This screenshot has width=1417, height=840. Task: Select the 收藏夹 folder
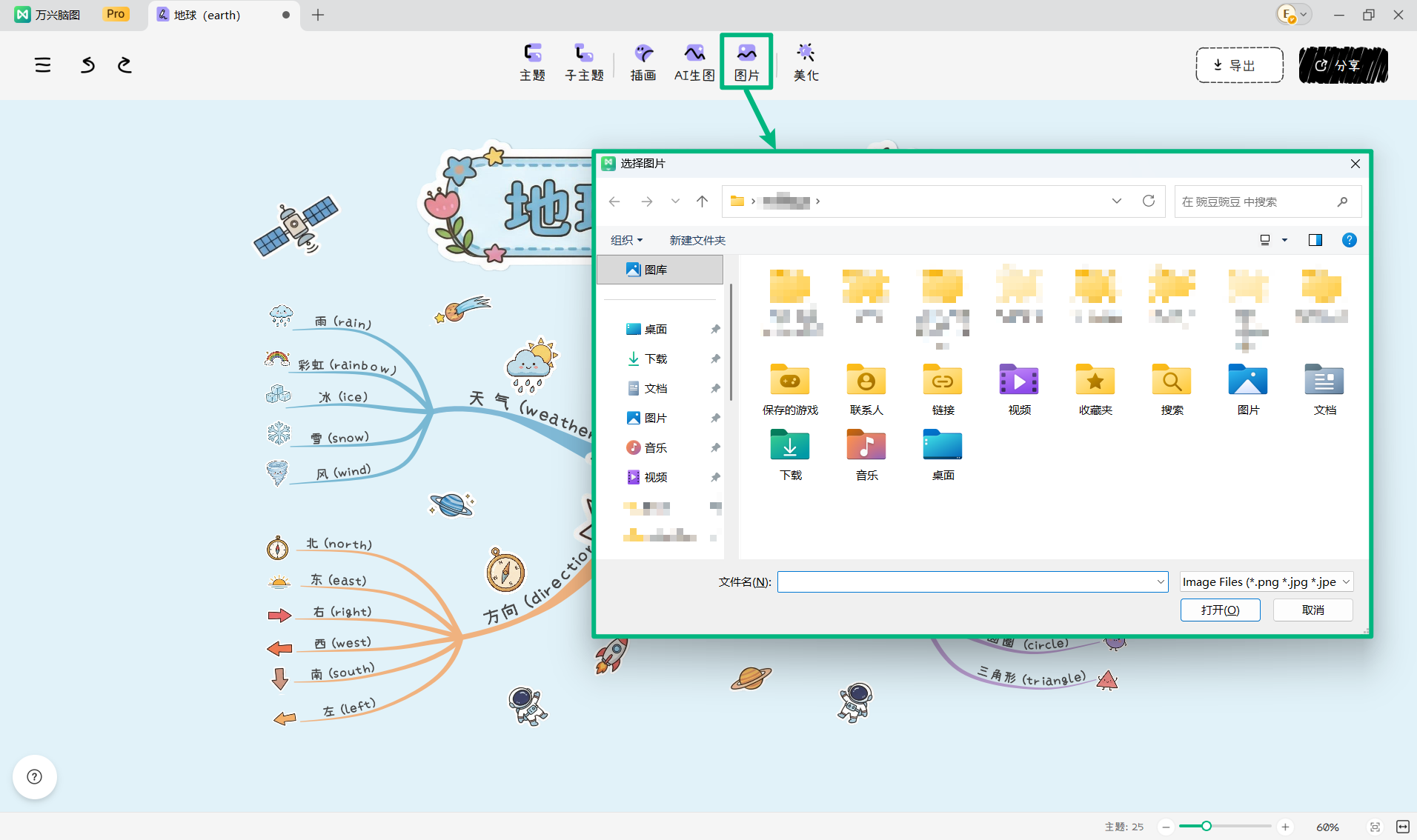[x=1095, y=389]
